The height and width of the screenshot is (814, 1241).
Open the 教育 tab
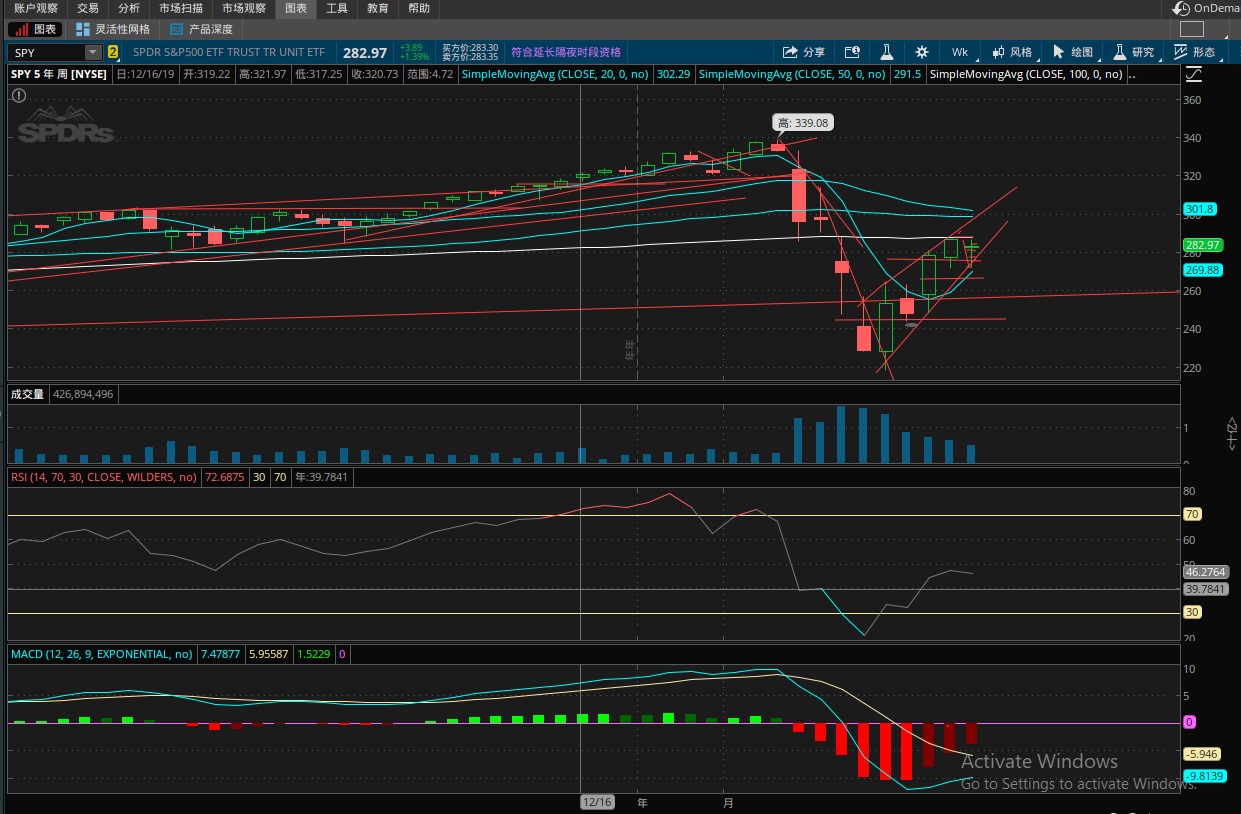tap(378, 8)
